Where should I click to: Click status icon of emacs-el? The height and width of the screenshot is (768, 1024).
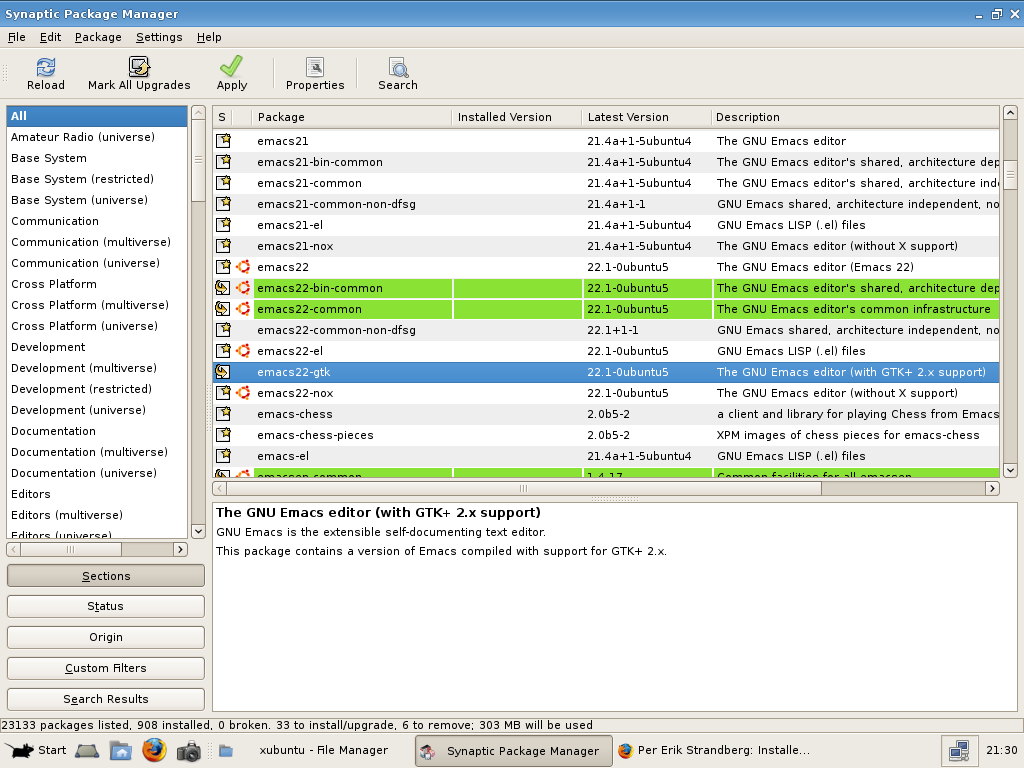click(x=223, y=455)
